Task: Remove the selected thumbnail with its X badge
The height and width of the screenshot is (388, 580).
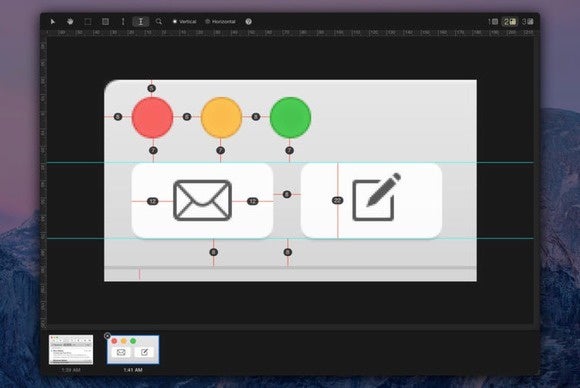Action: (x=107, y=336)
